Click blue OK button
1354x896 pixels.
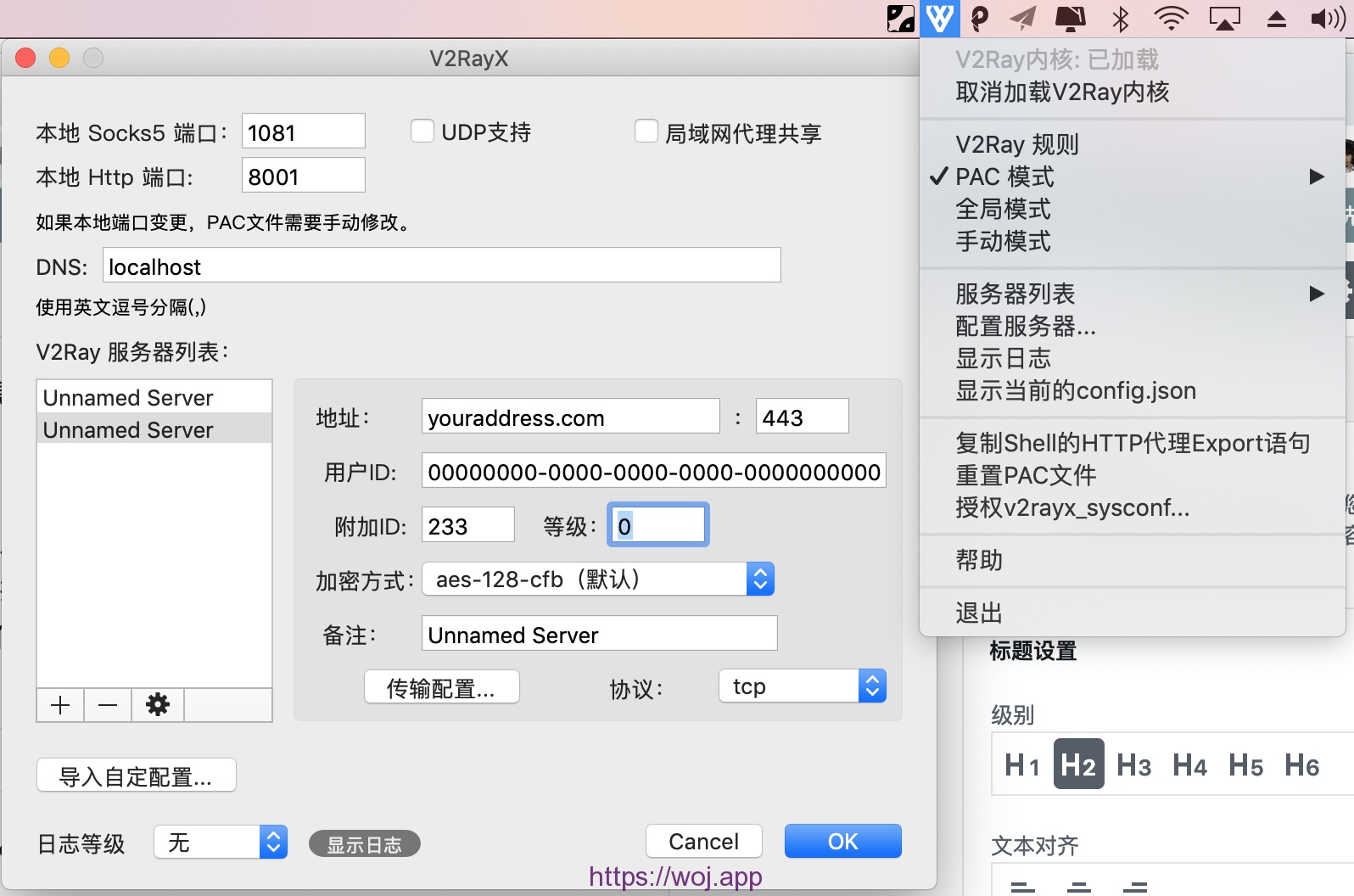(842, 842)
